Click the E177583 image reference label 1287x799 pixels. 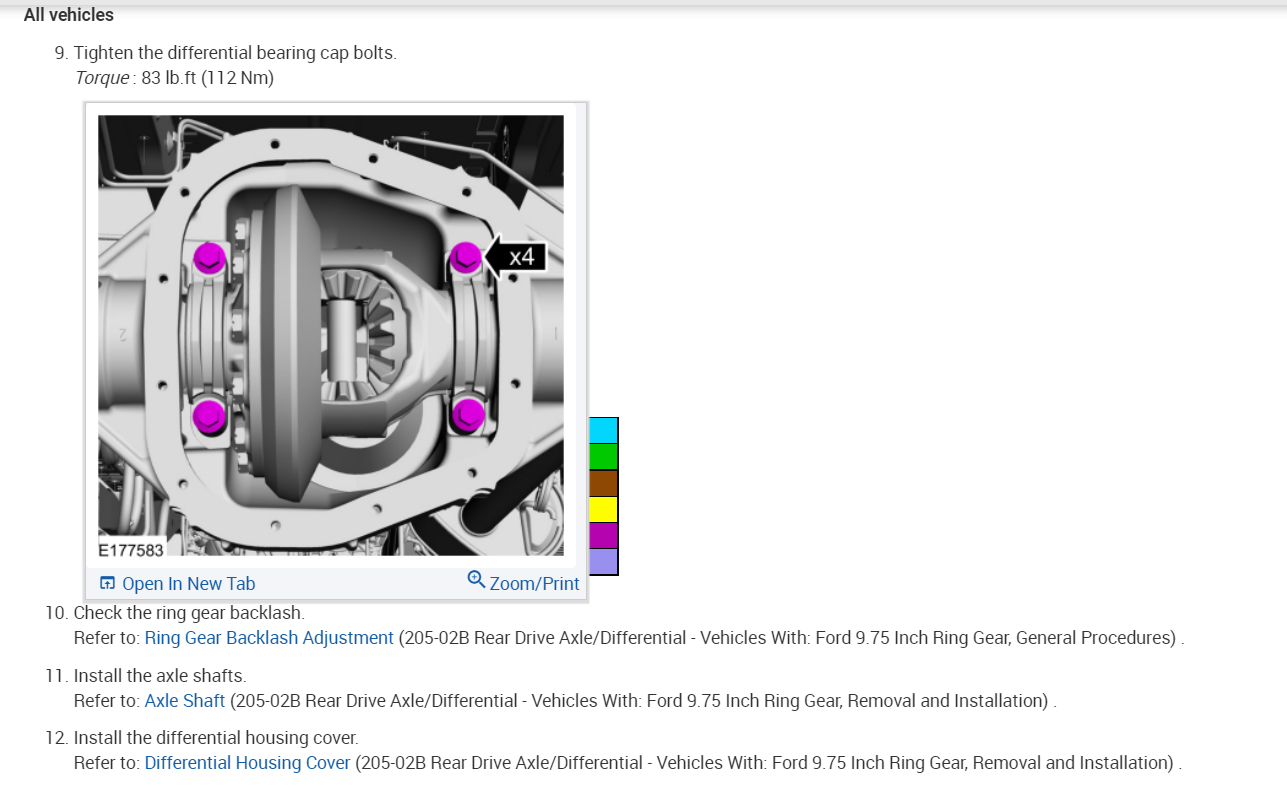pos(131,549)
